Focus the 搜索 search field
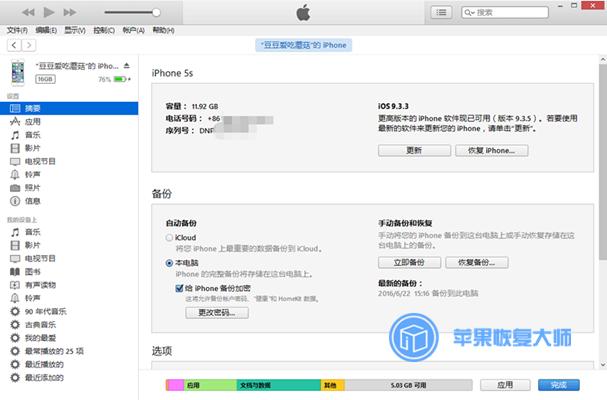Image resolution: width=607 pixels, height=400 pixels. tap(505, 12)
